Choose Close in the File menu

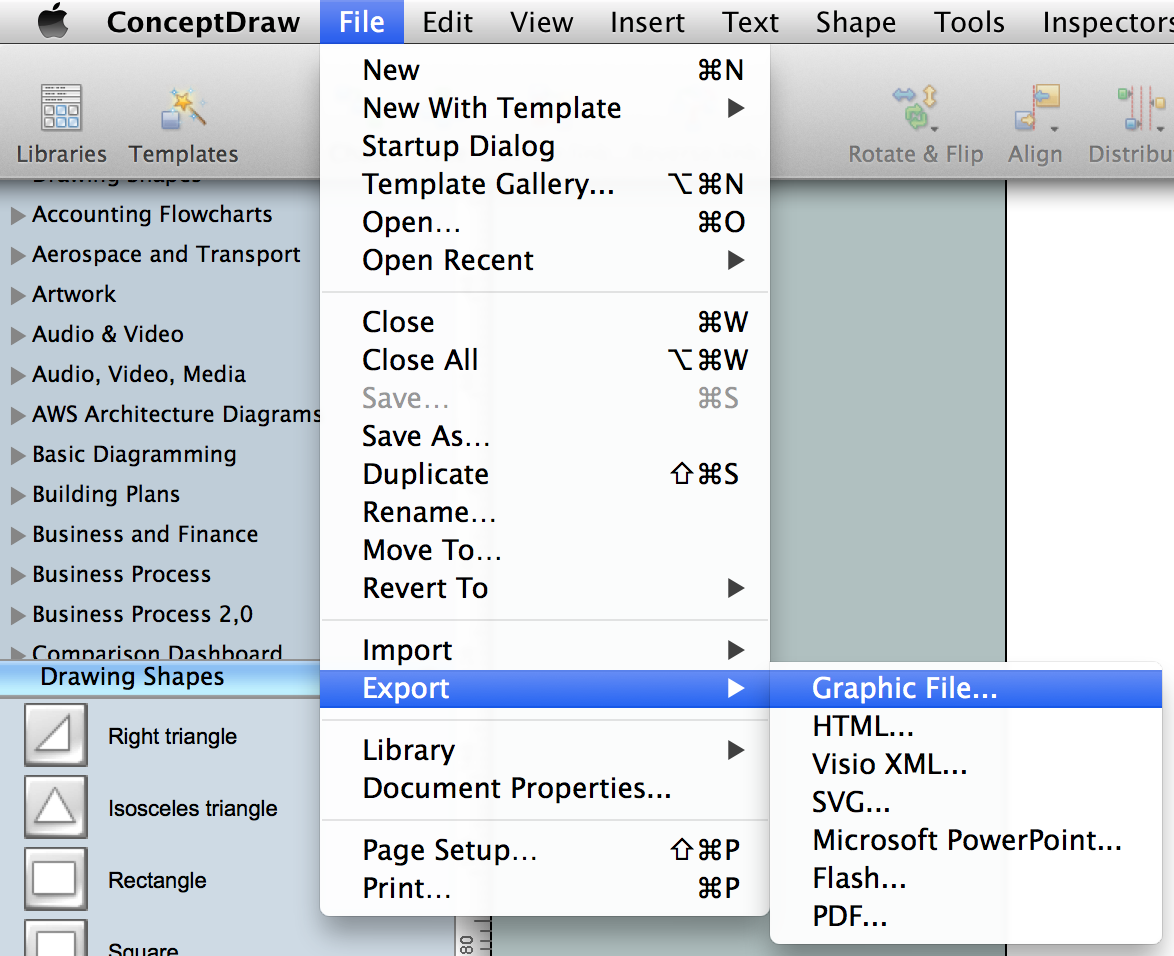(544, 322)
